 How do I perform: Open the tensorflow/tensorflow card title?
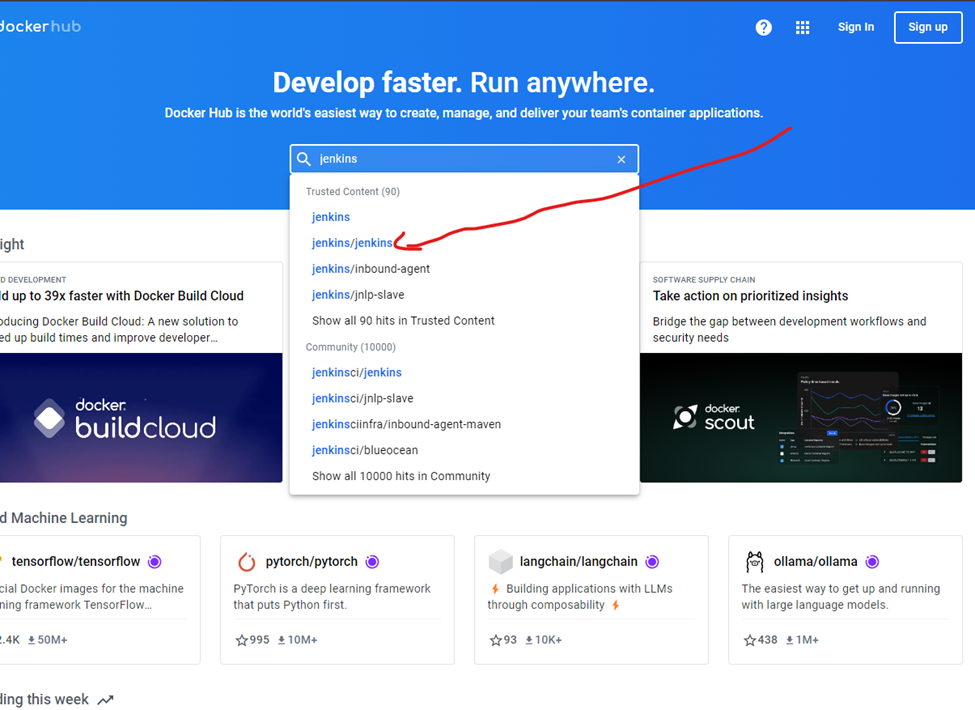click(x=76, y=561)
